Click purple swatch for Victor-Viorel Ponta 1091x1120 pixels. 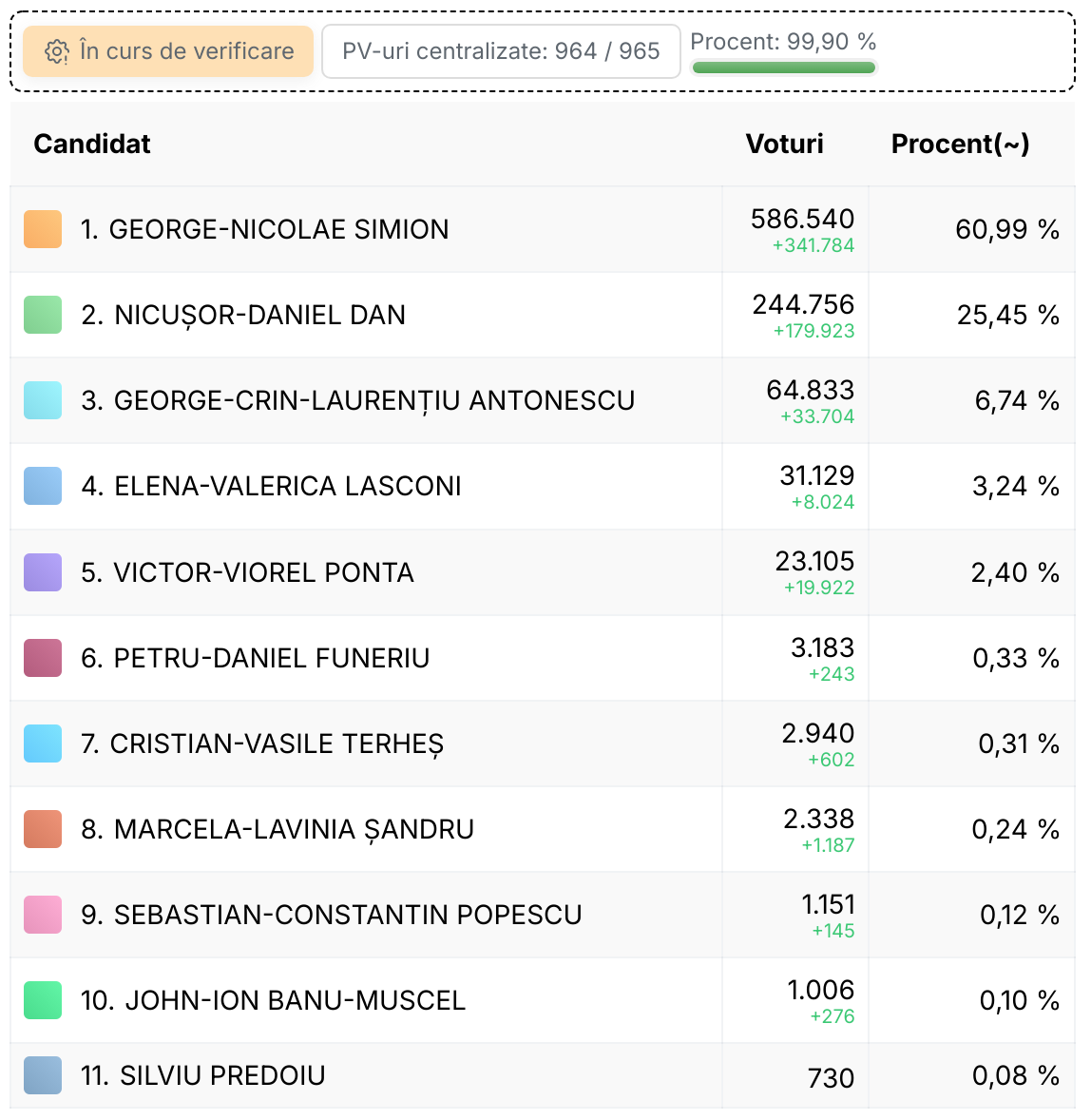pos(43,572)
